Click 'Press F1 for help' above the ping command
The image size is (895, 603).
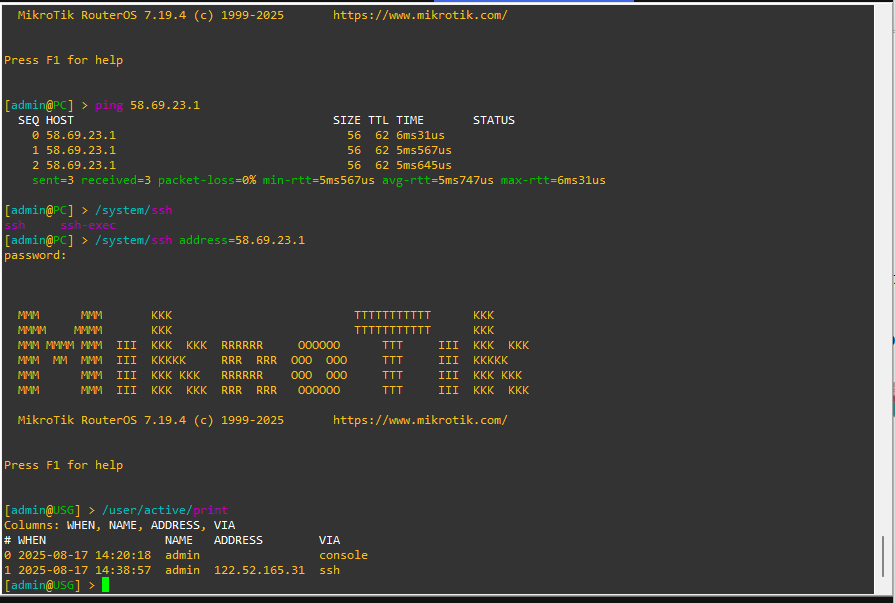[x=63, y=60]
